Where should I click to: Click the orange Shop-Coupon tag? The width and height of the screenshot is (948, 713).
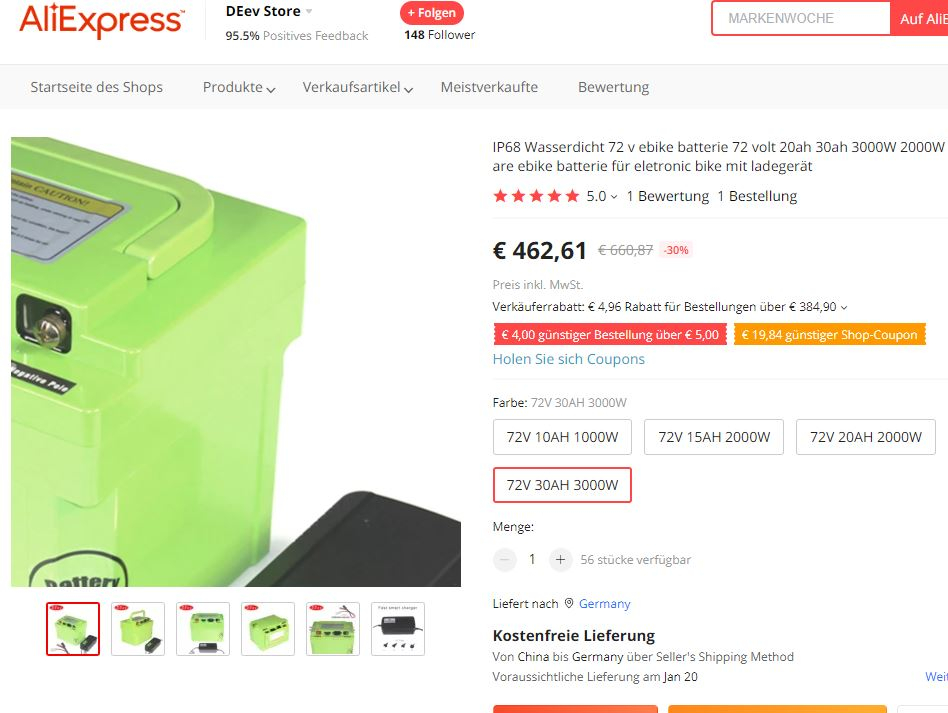point(830,334)
